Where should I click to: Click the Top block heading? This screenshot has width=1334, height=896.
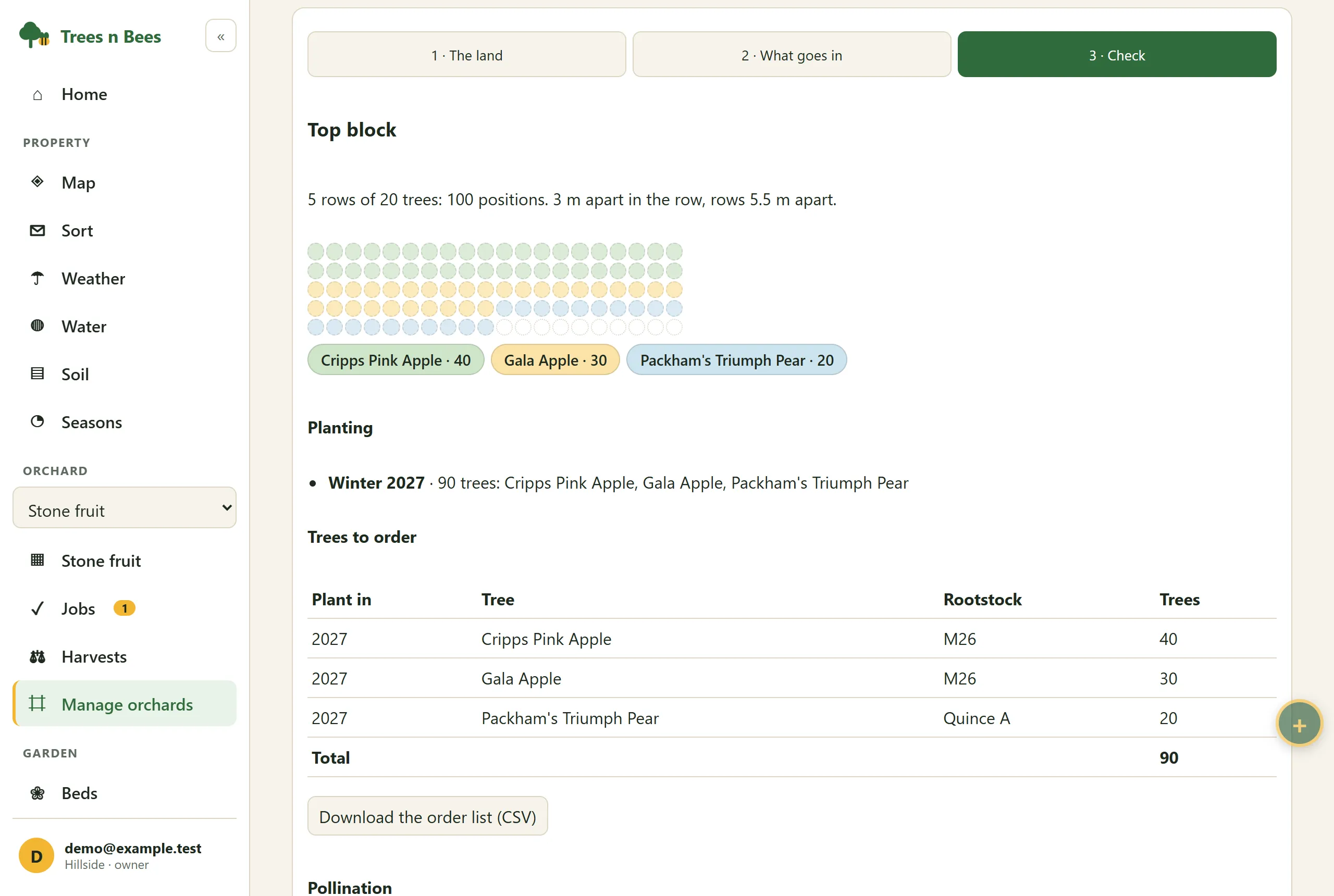point(352,130)
